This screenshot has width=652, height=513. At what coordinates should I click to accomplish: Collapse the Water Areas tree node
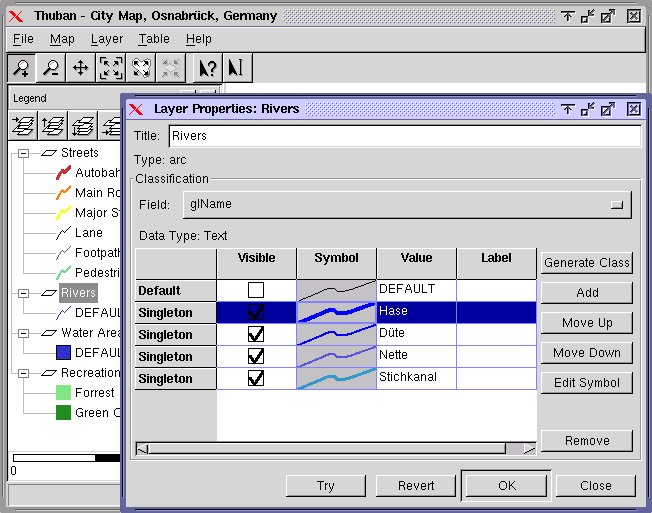(24, 333)
